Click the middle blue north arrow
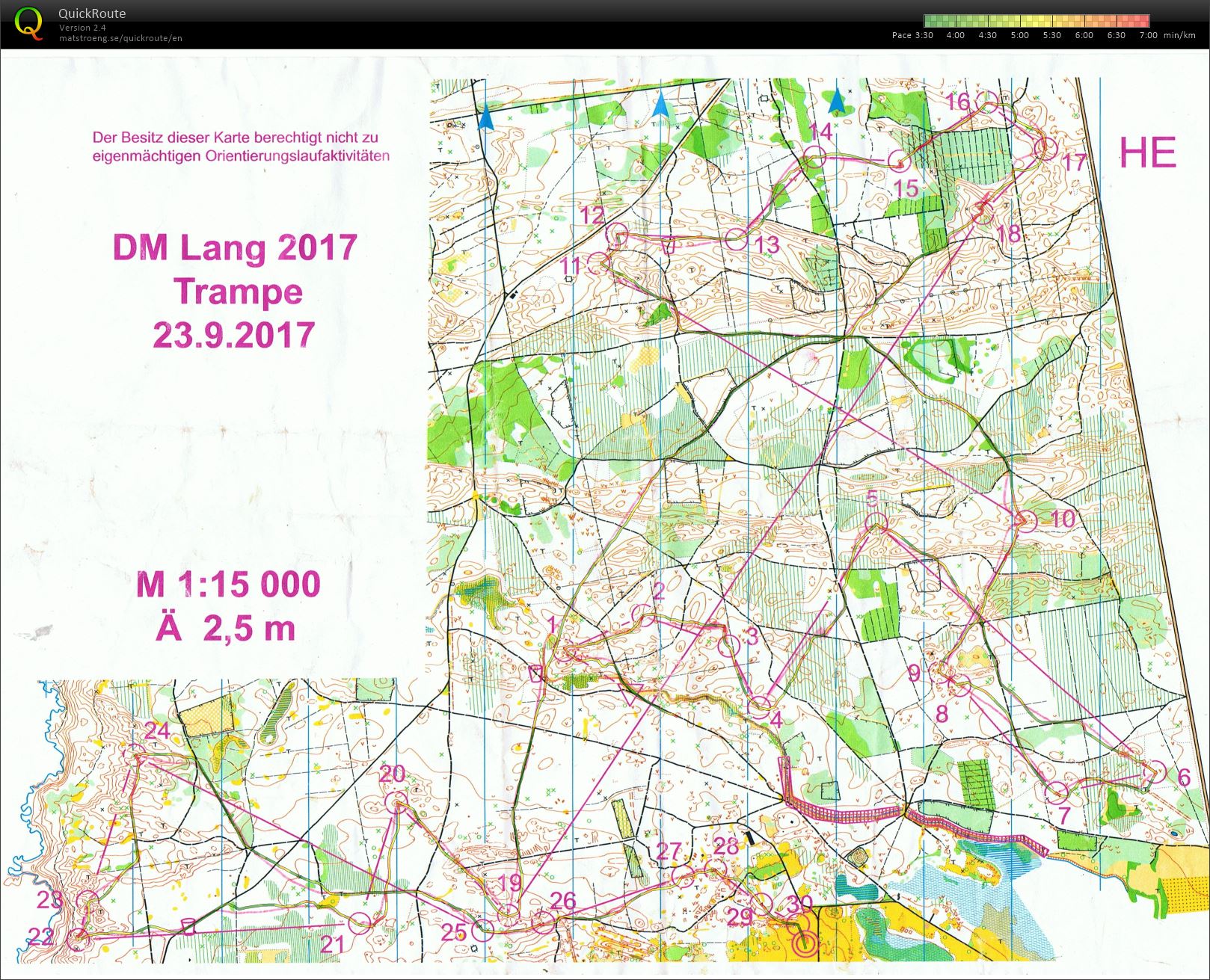The width and height of the screenshot is (1210, 980). tap(660, 105)
